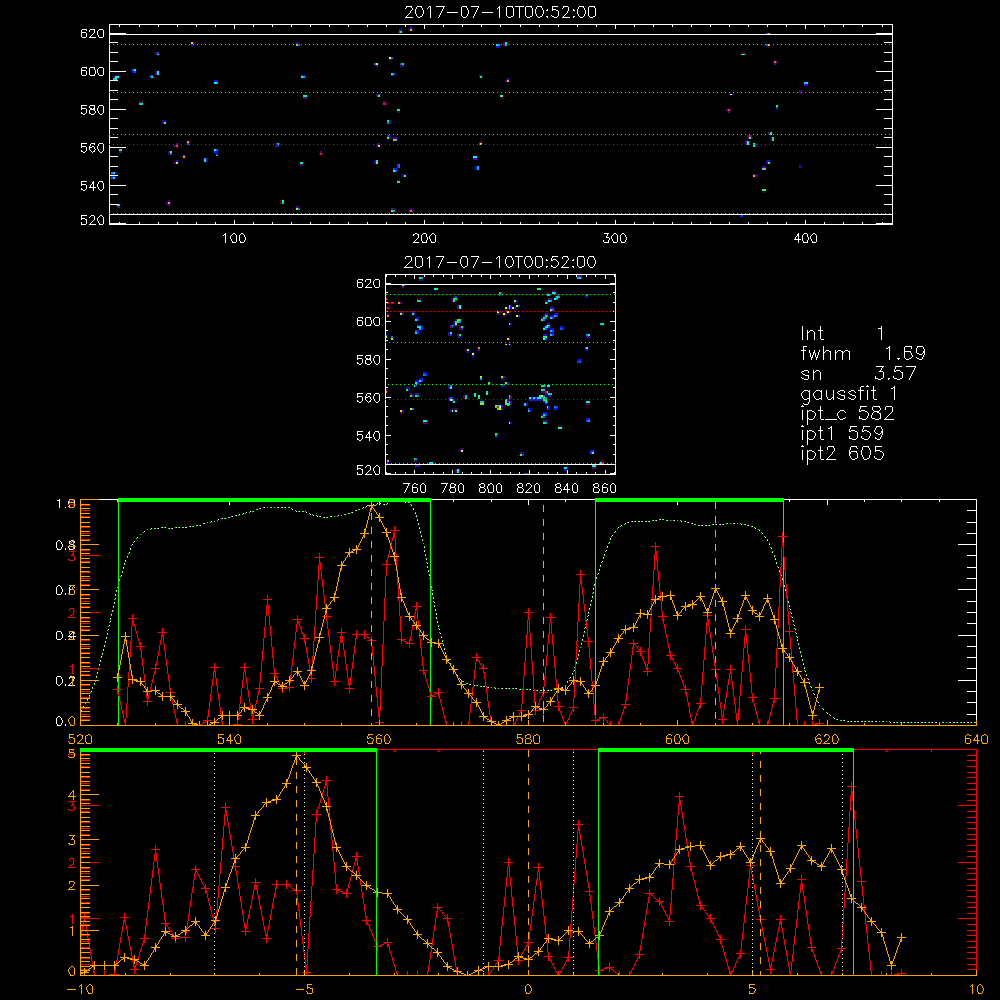Click x-axis label 200 on top plot
Screen dimensions: 1000x1000
(424, 239)
